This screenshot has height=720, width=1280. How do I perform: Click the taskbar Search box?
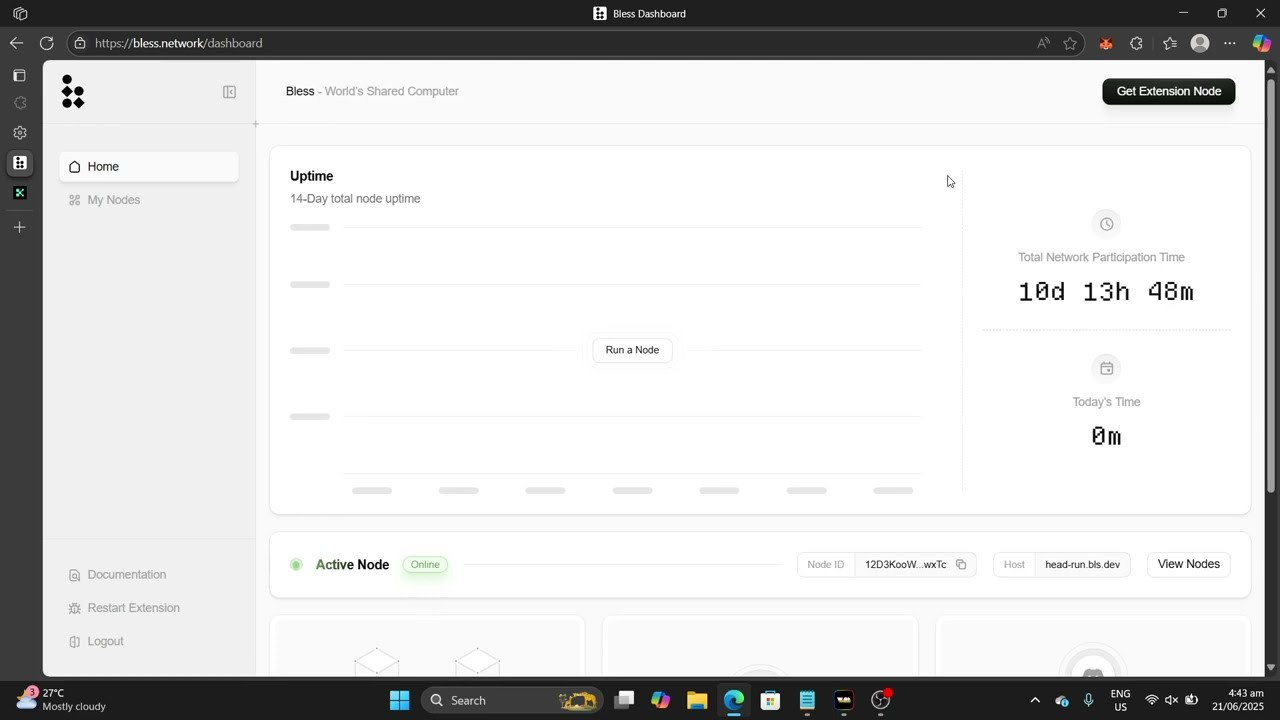(x=512, y=700)
